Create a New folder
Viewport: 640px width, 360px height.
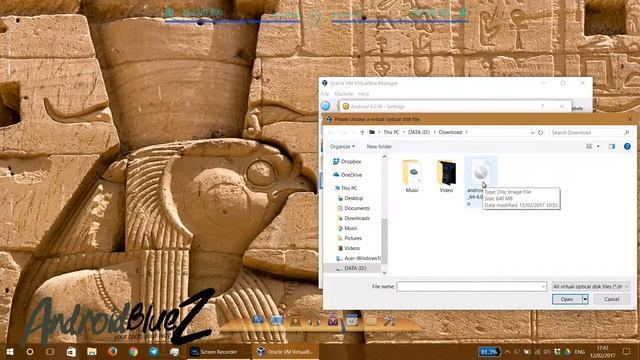[x=379, y=147]
